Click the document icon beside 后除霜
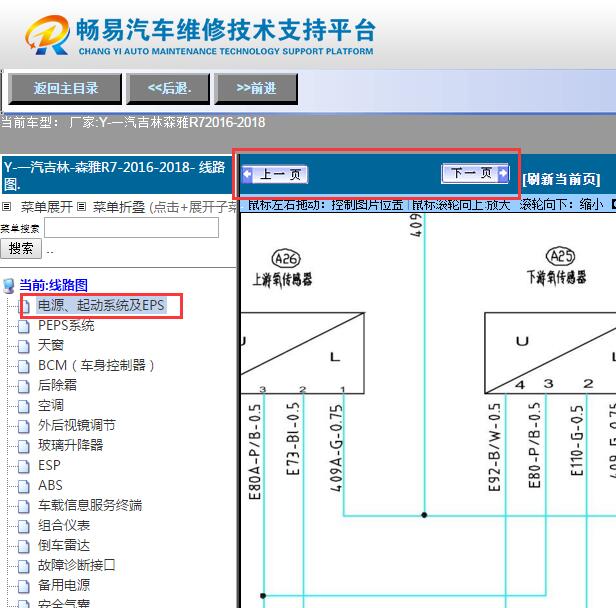Image resolution: width=616 pixels, height=608 pixels. [24, 386]
